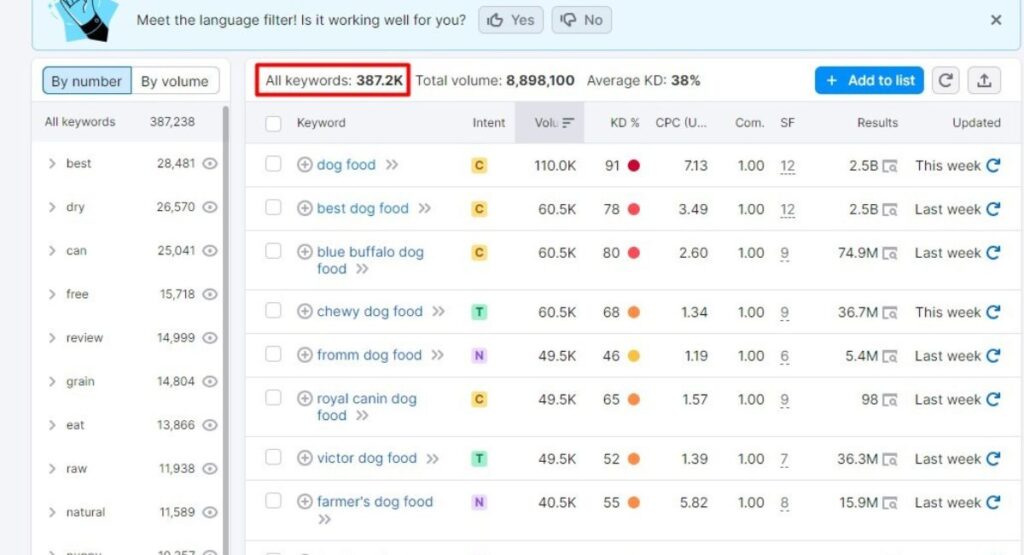Switch to the 'By volume' tab

pyautogui.click(x=175, y=81)
